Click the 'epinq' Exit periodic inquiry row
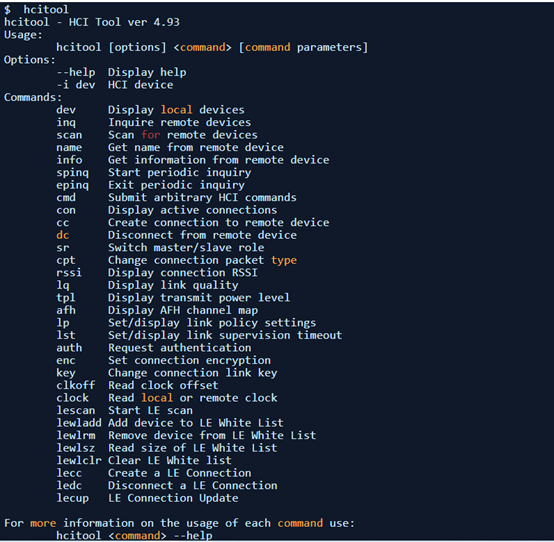The width and height of the screenshot is (554, 542). click(x=150, y=185)
